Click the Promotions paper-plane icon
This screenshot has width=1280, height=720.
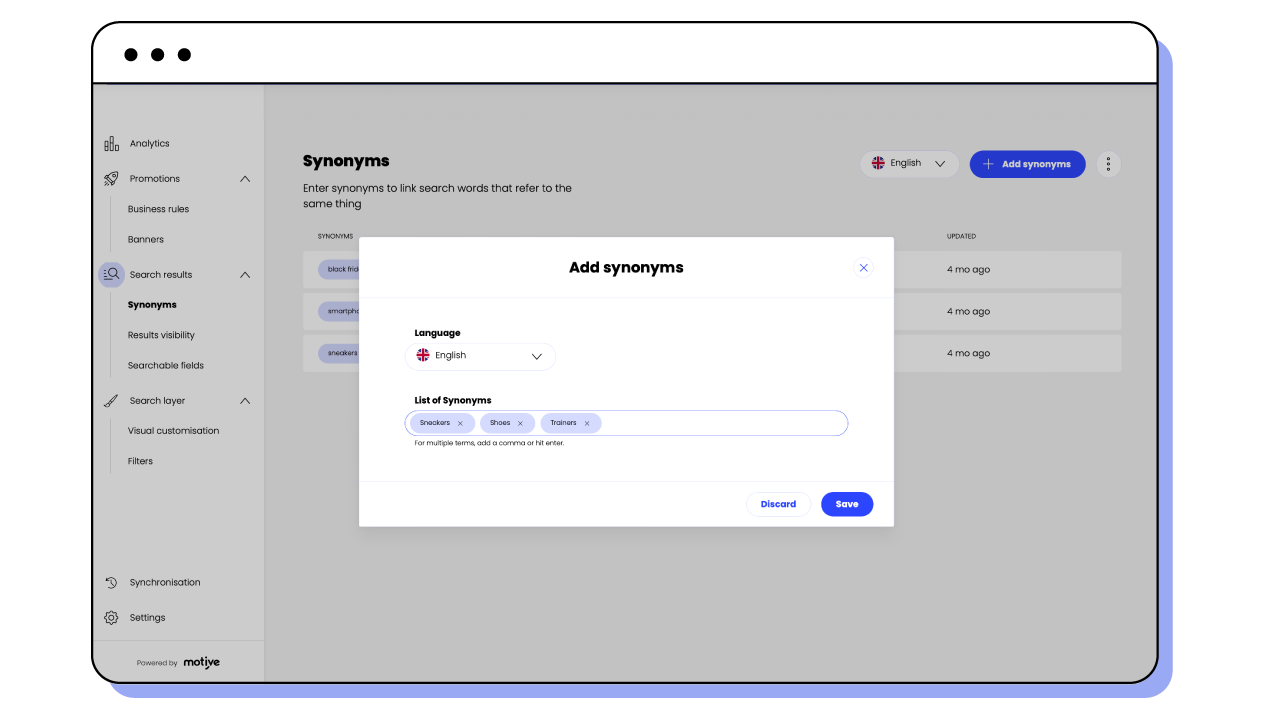click(x=111, y=178)
